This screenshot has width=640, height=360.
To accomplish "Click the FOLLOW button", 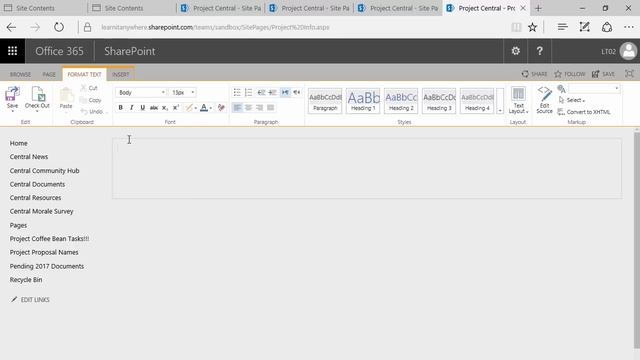I will click(x=570, y=74).
